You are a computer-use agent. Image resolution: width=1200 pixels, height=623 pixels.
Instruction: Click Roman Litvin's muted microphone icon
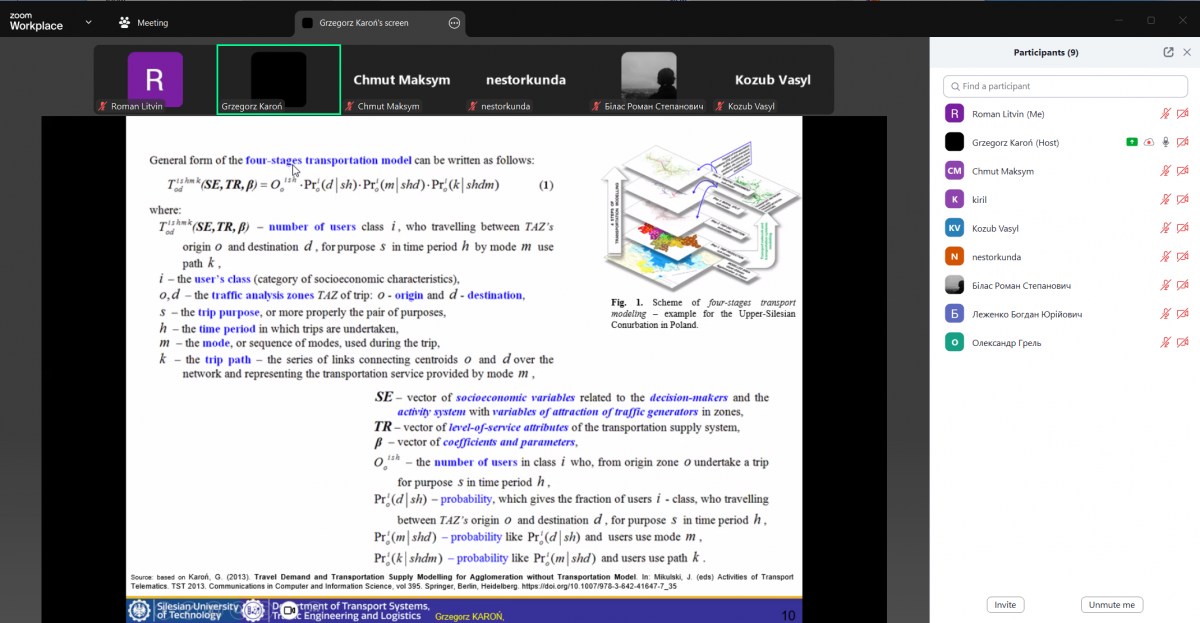tap(1165, 114)
